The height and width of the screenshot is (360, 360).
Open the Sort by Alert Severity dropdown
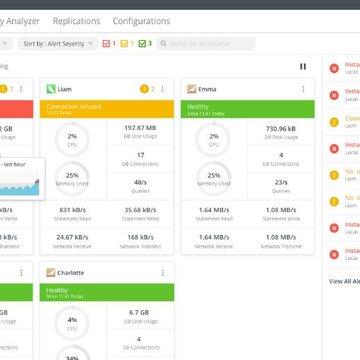(x=58, y=44)
